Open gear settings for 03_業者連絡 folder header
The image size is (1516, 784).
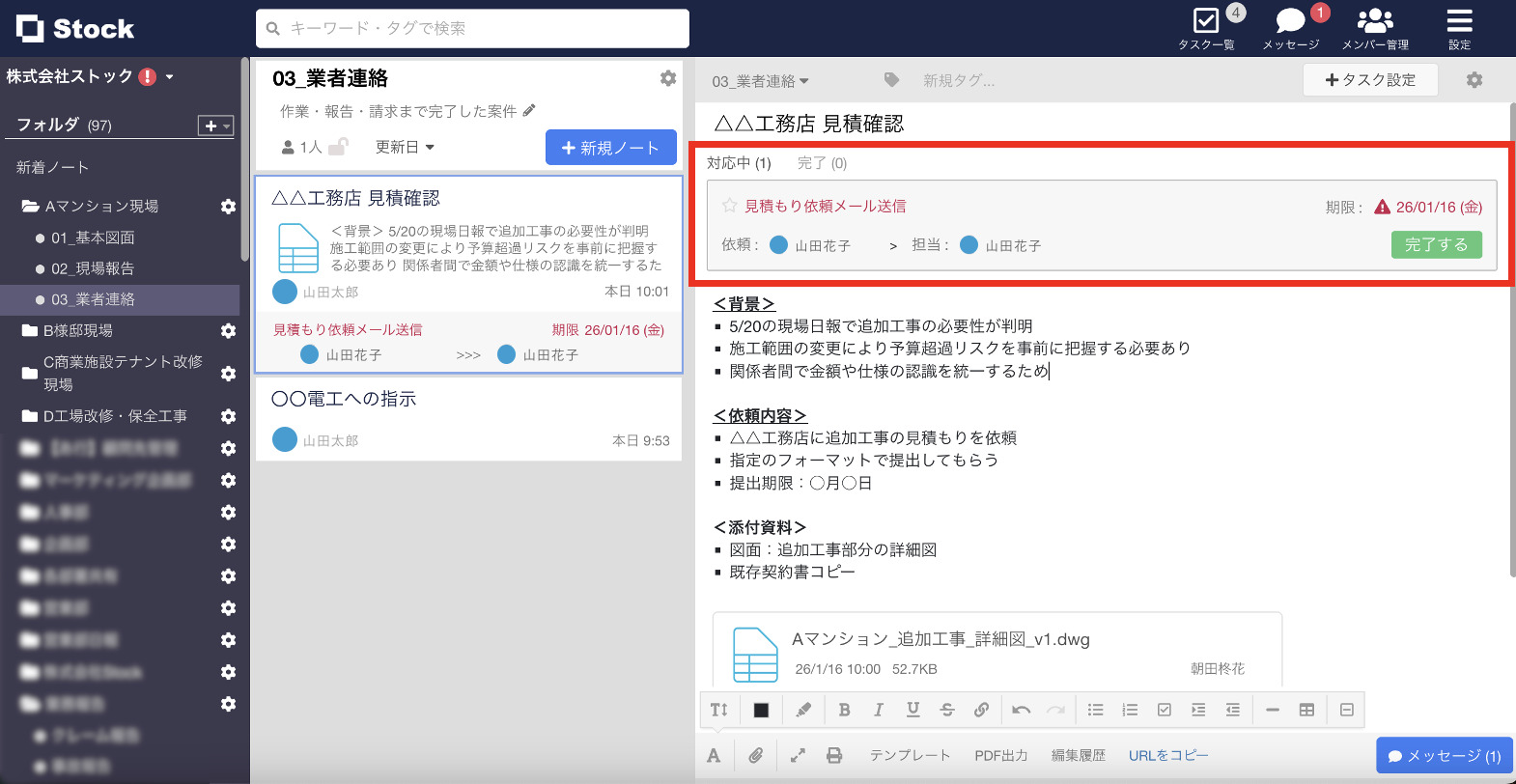(x=668, y=78)
